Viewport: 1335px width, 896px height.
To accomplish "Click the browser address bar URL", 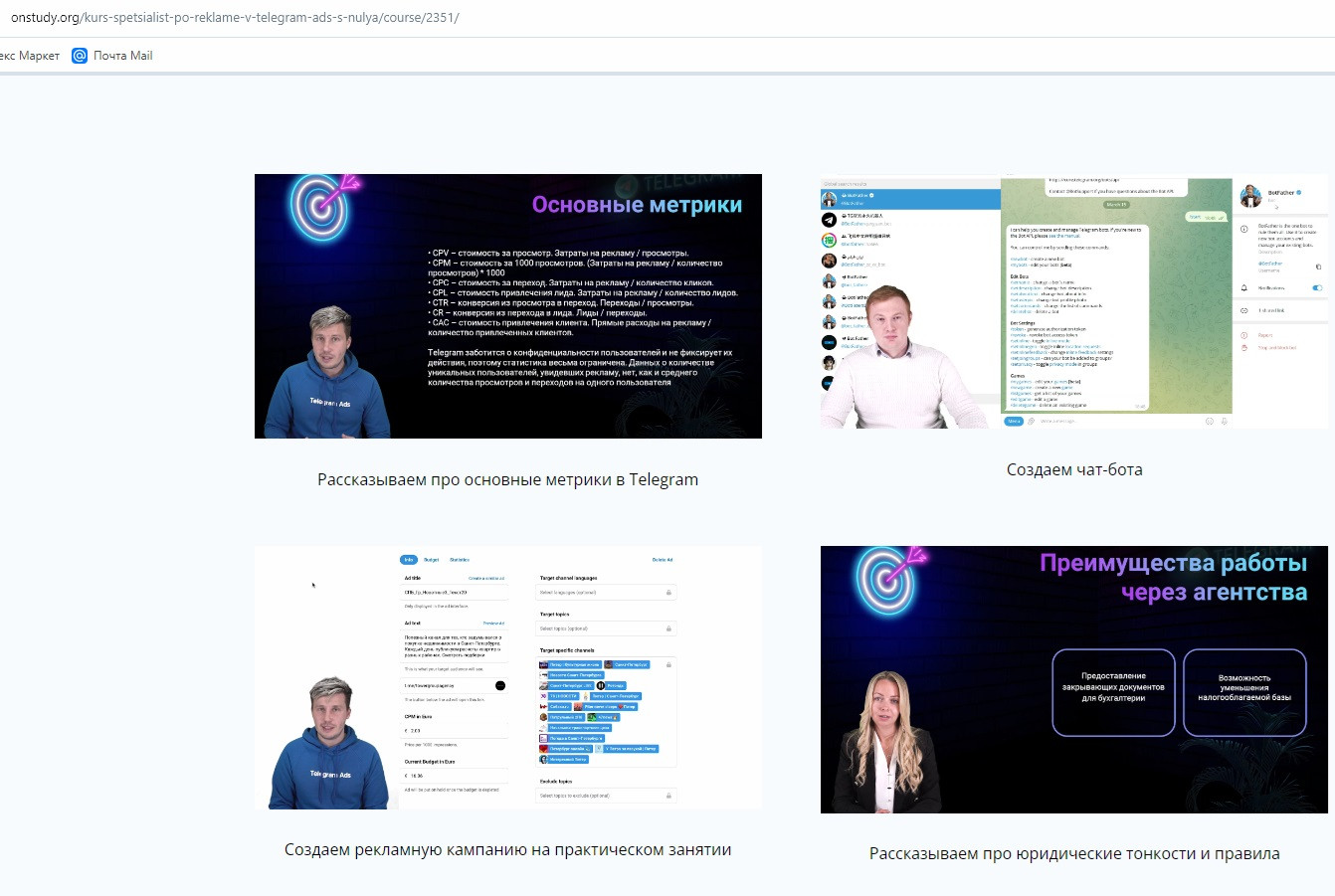I will pos(235,18).
